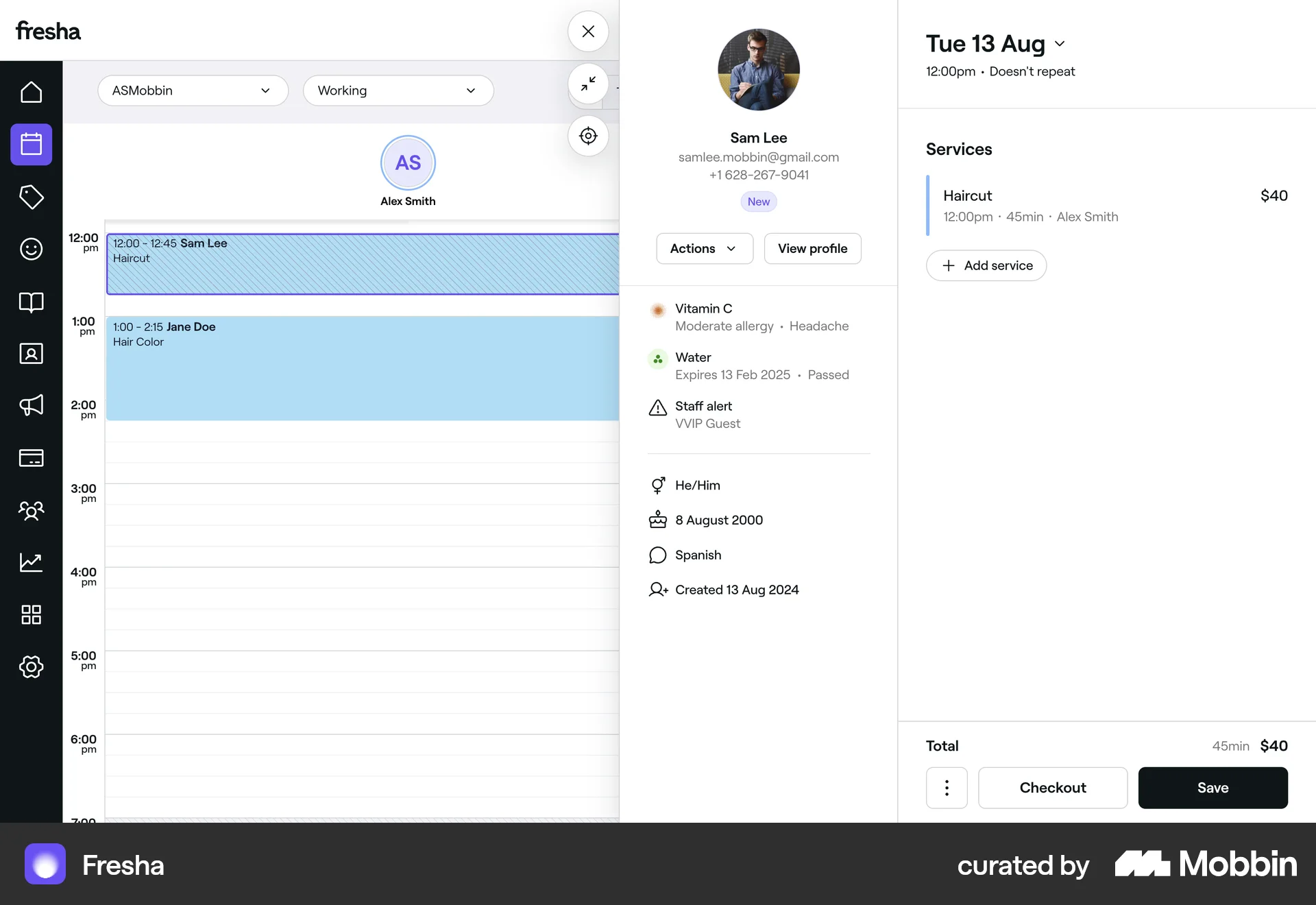Open Marketing megaphone icon
Image resolution: width=1316 pixels, height=905 pixels.
[x=31, y=405]
